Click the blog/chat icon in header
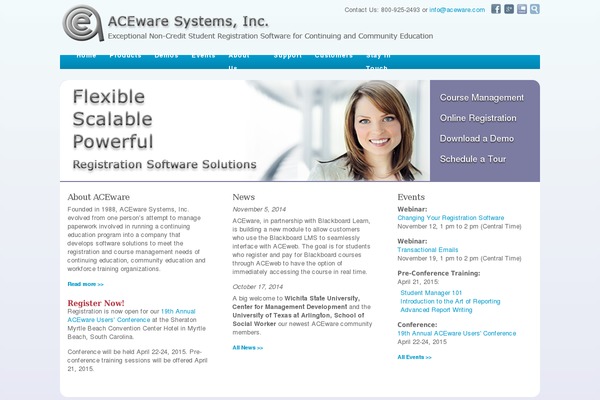 tap(522, 9)
